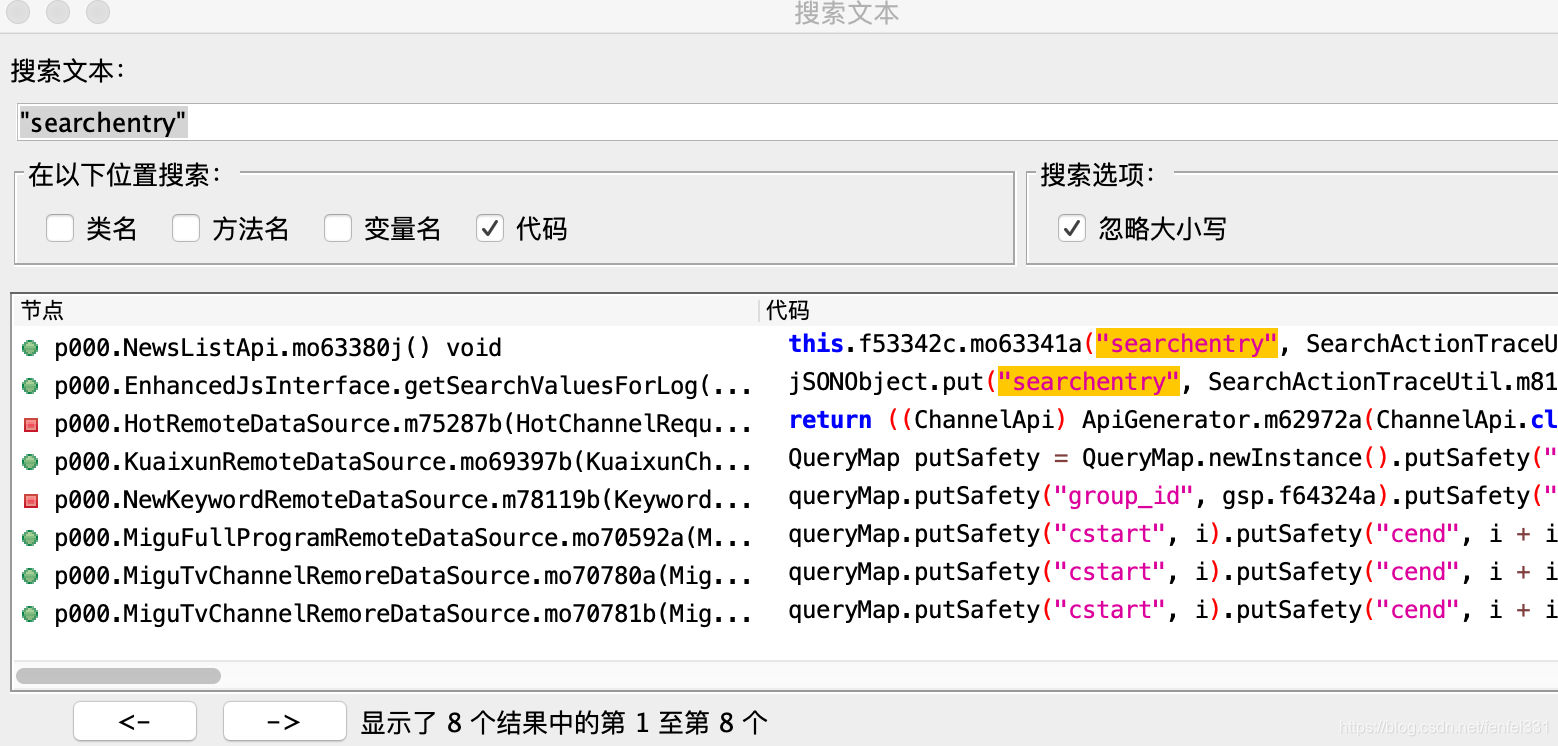The image size is (1558, 746).
Task: Click the green icon beside KuaixunRemoteDataSource.mo69397b
Action: pos(30,462)
